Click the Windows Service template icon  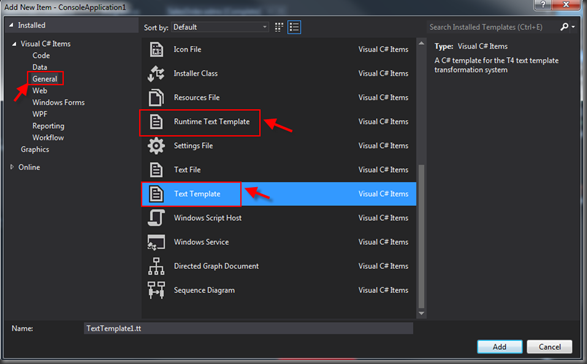[156, 242]
